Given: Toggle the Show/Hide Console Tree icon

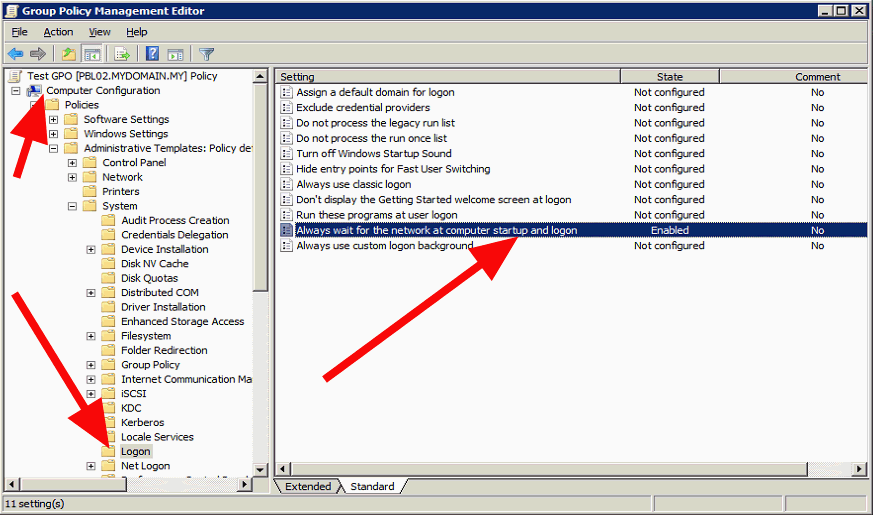Looking at the screenshot, I should [91, 54].
